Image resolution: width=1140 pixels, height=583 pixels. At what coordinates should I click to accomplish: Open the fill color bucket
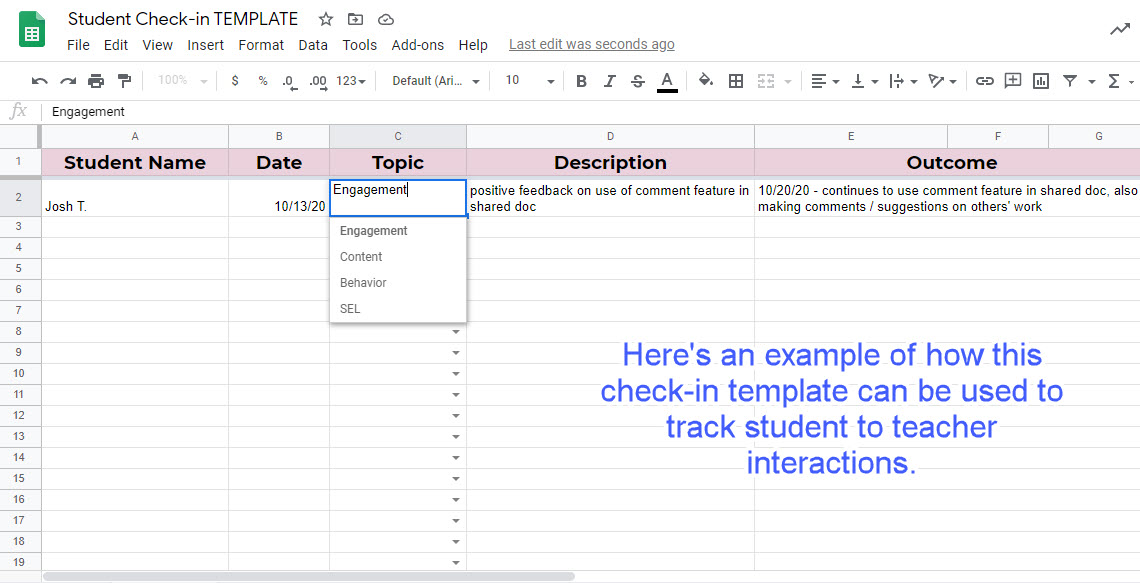pyautogui.click(x=705, y=81)
